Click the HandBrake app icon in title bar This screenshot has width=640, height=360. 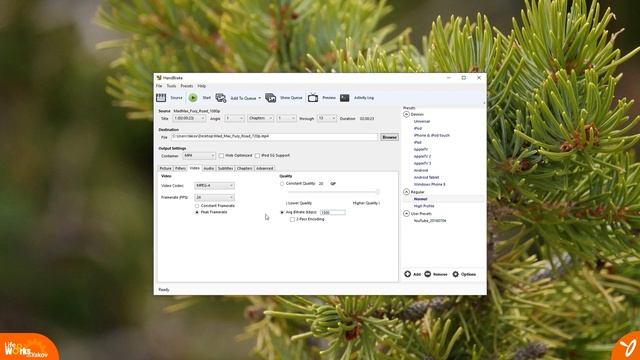pos(159,78)
